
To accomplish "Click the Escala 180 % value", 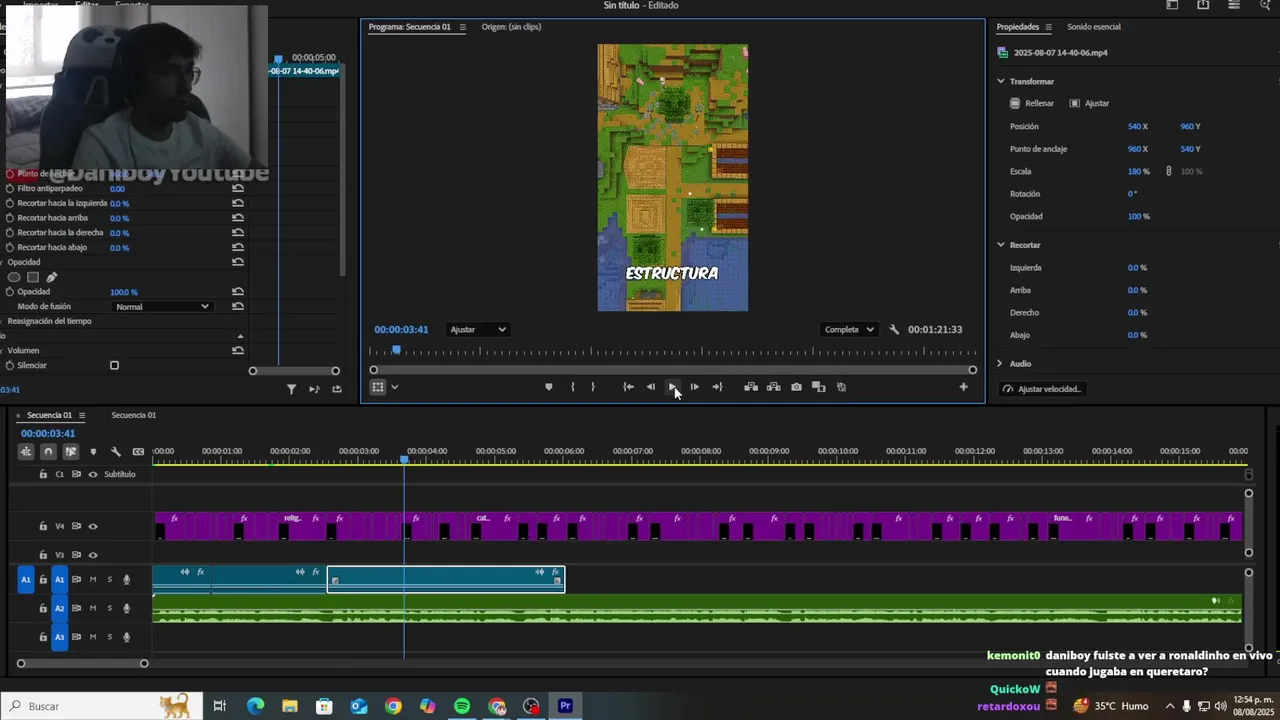I will (1139, 172).
